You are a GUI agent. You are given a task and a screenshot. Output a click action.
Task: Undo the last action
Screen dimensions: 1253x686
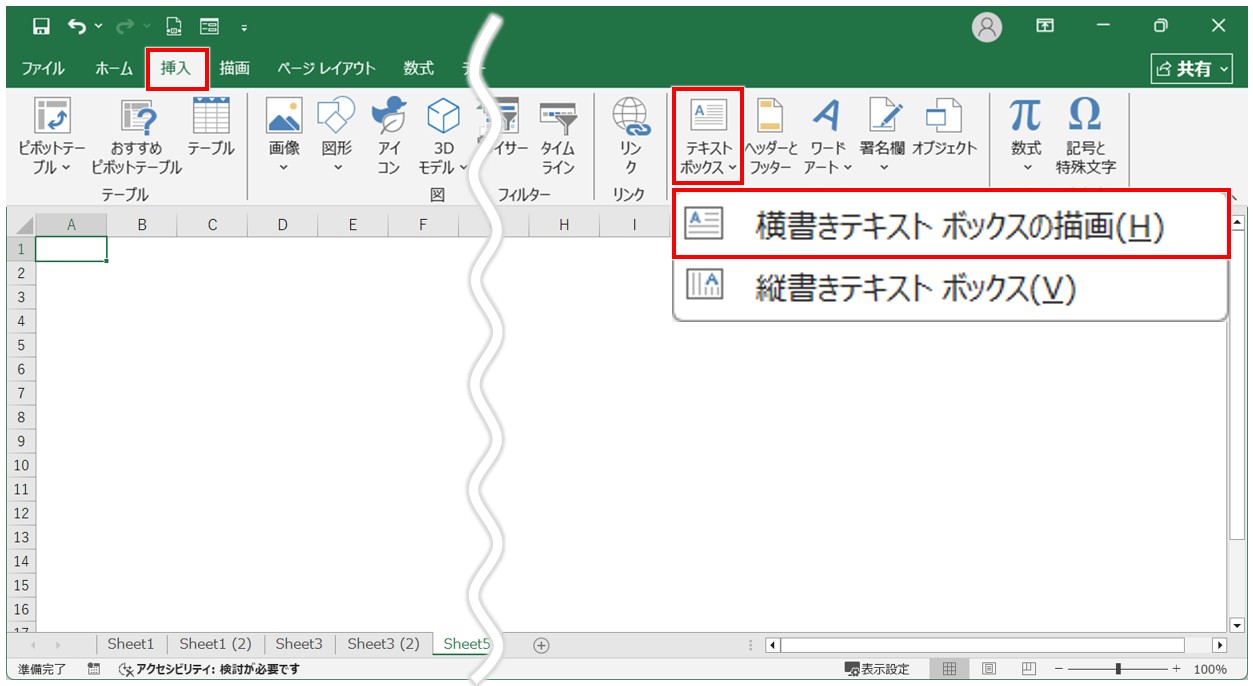click(x=77, y=26)
